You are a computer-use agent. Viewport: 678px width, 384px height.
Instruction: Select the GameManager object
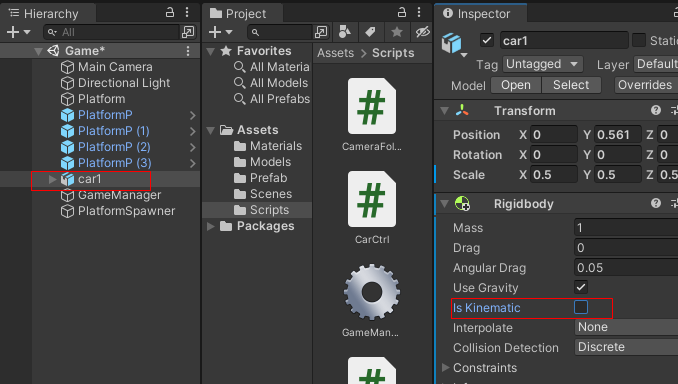point(119,195)
